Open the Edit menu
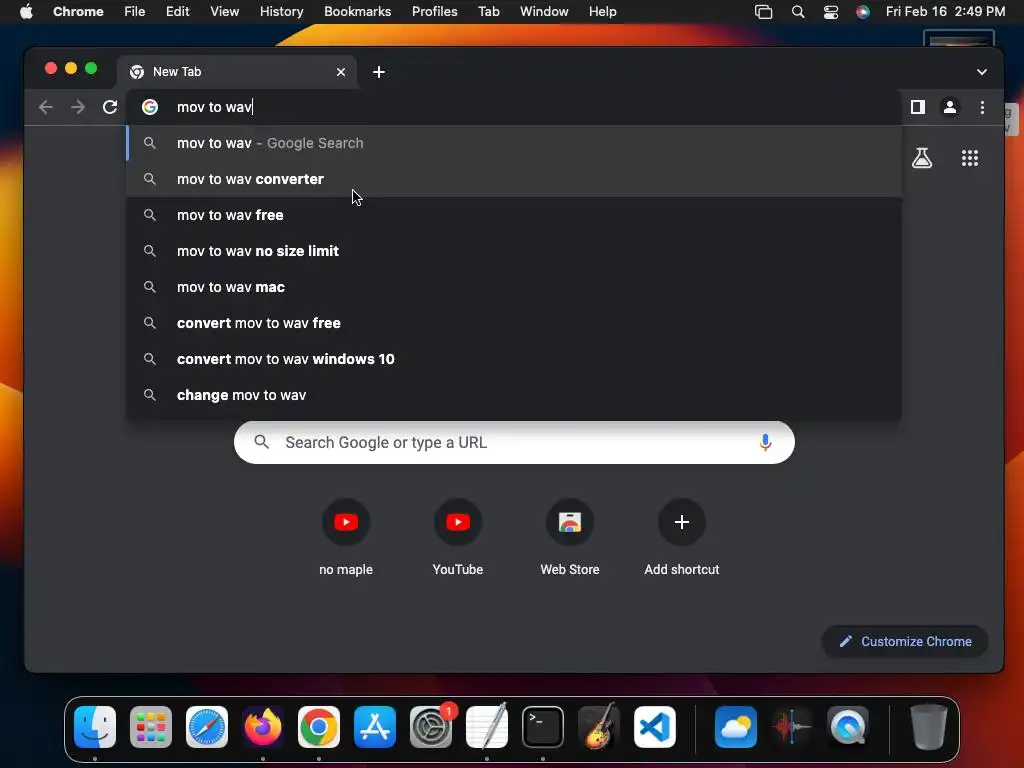The width and height of the screenshot is (1024, 768). click(178, 12)
